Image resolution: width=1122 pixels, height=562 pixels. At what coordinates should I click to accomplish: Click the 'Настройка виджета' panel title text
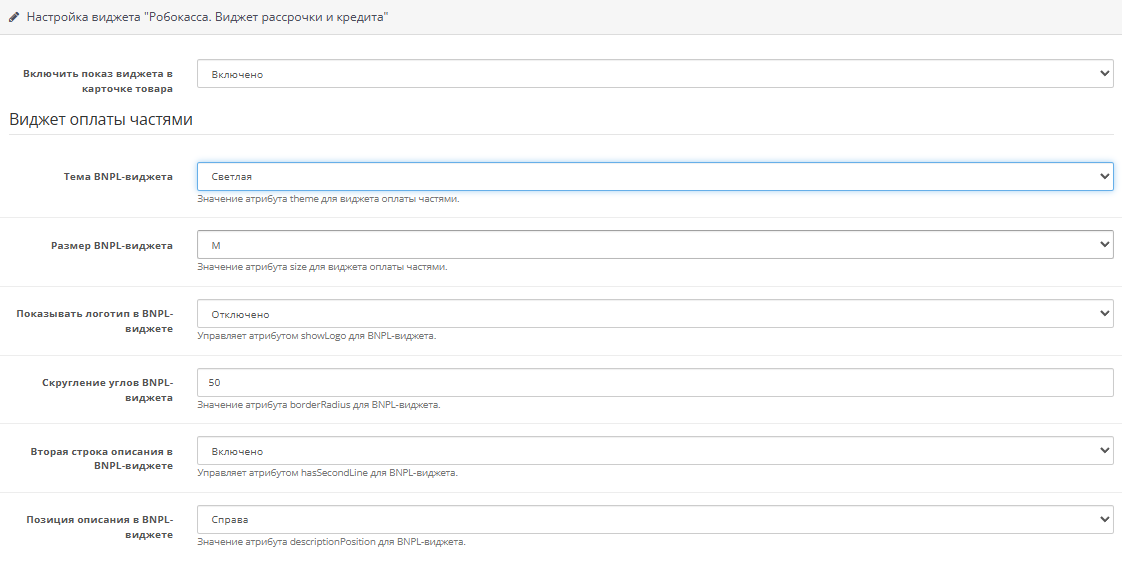pyautogui.click(x=208, y=17)
